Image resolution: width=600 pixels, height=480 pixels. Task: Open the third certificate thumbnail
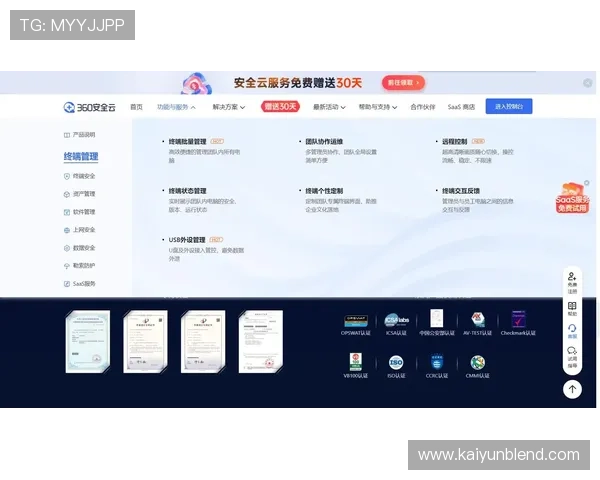tap(203, 341)
